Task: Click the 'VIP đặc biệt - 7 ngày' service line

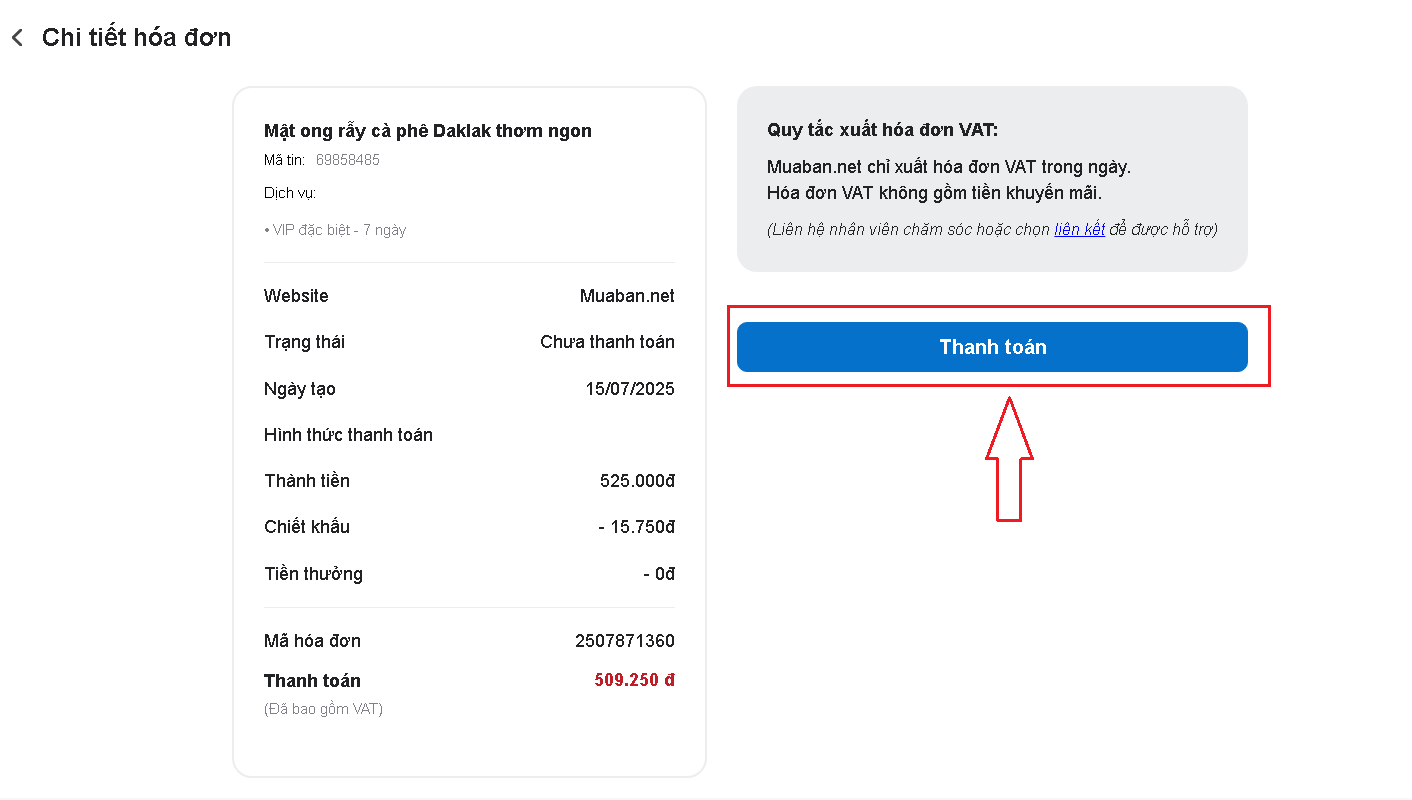Action: coord(335,230)
